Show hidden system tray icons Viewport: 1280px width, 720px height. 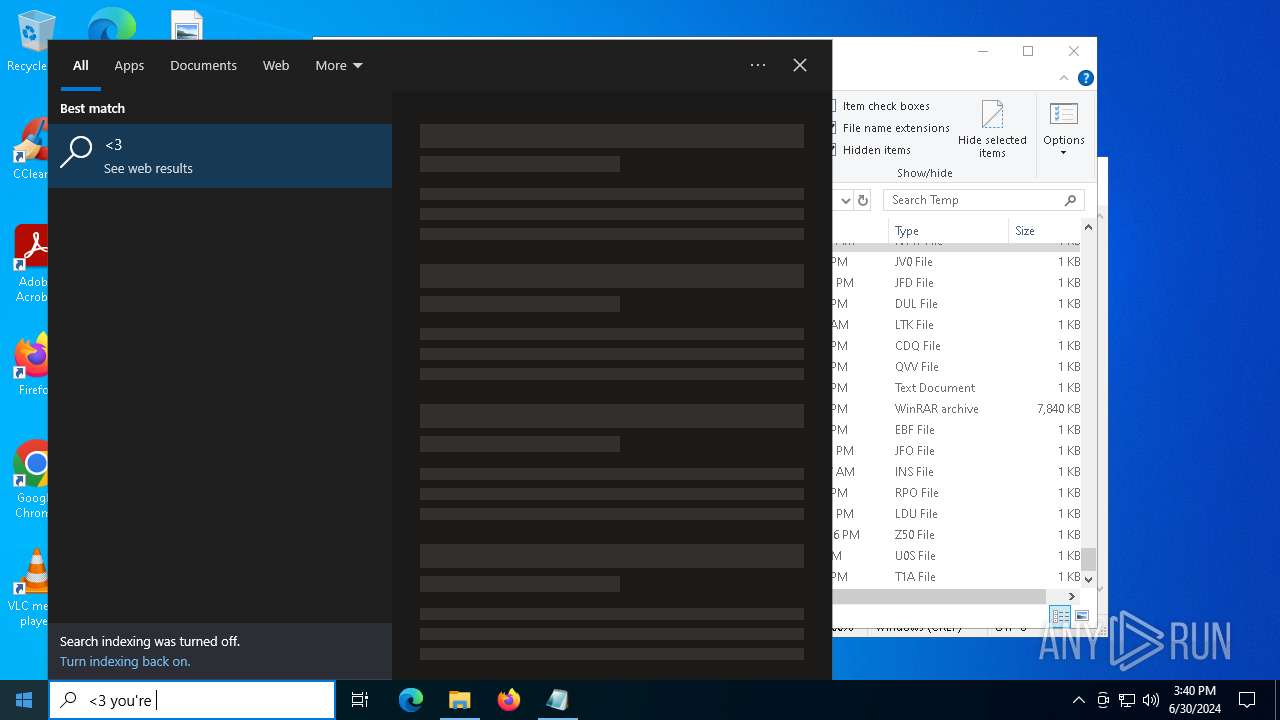click(1078, 700)
